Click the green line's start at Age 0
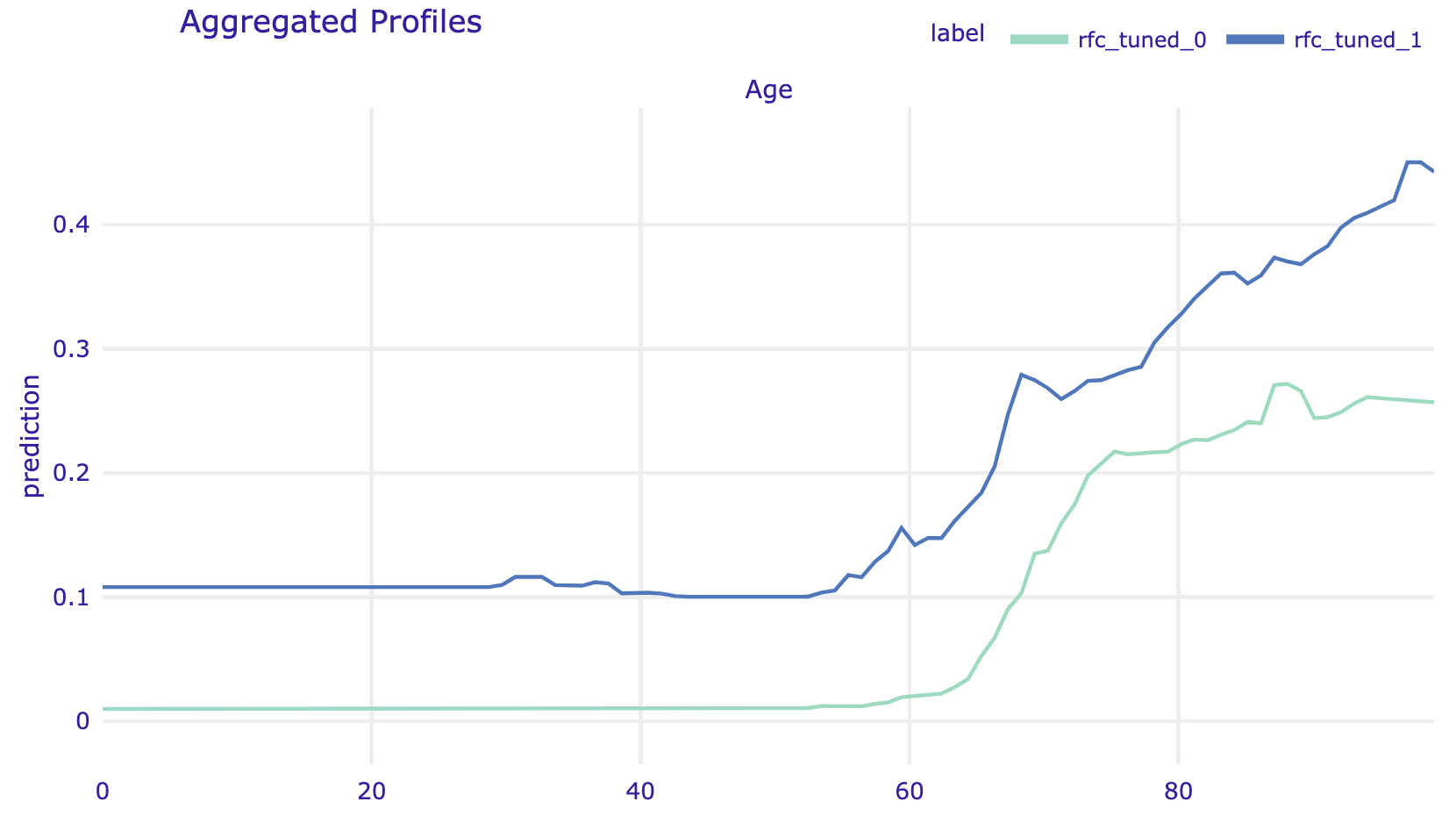The image size is (1456, 823). [104, 709]
